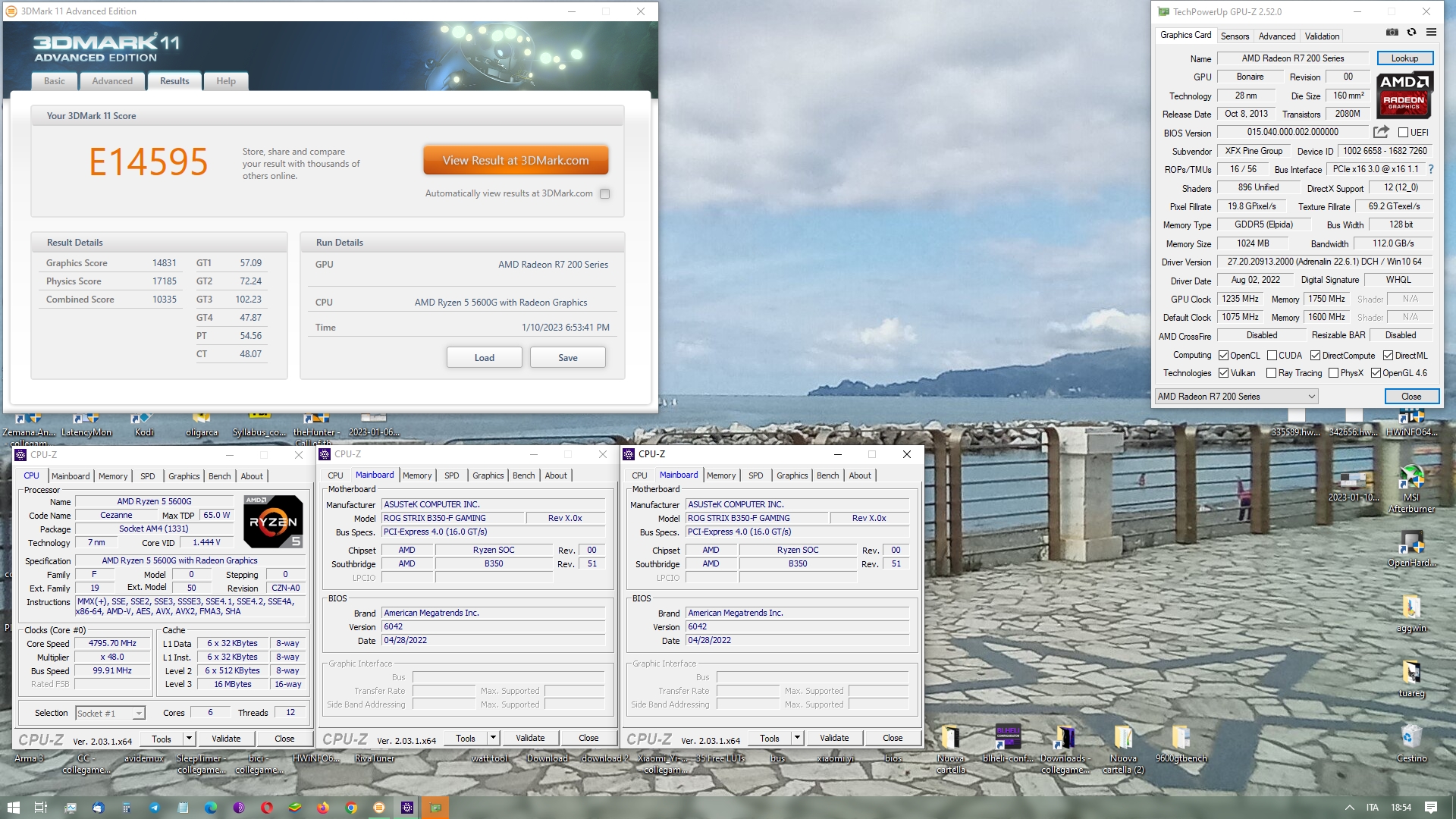Switch to GPU-Z orange taskbar icon
The image size is (1456, 819).
[435, 808]
